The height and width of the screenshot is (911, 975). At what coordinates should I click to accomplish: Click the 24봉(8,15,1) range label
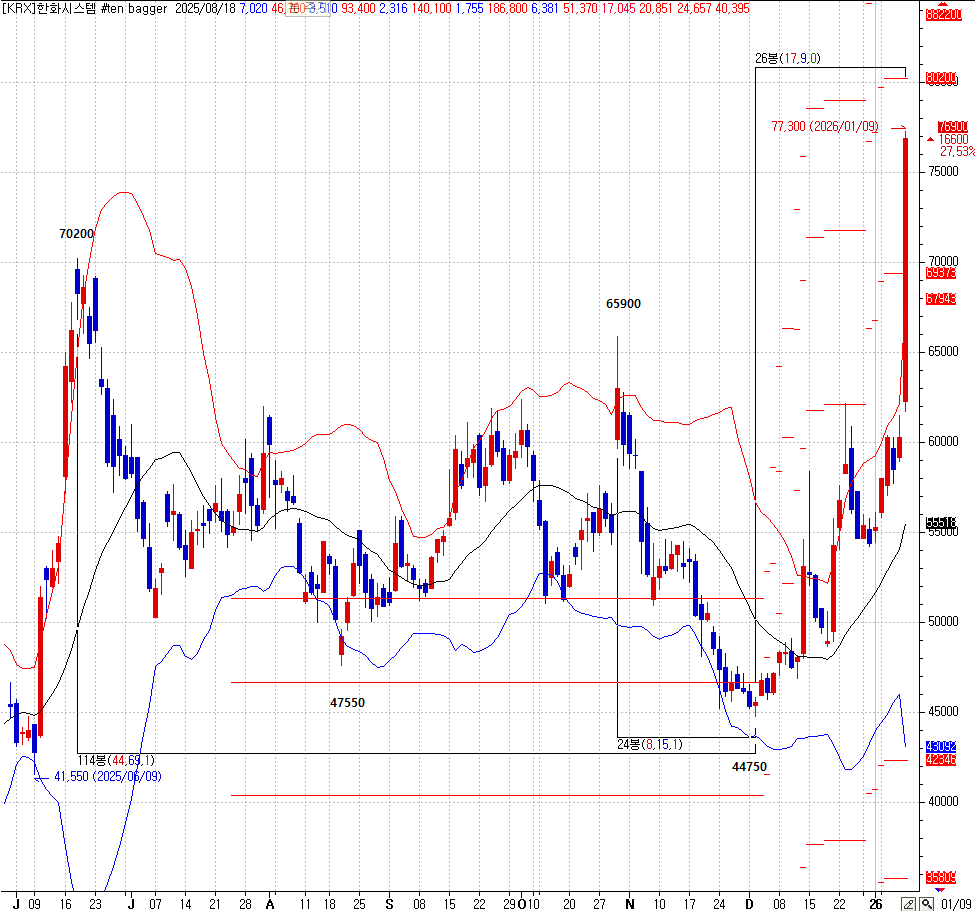coord(651,744)
